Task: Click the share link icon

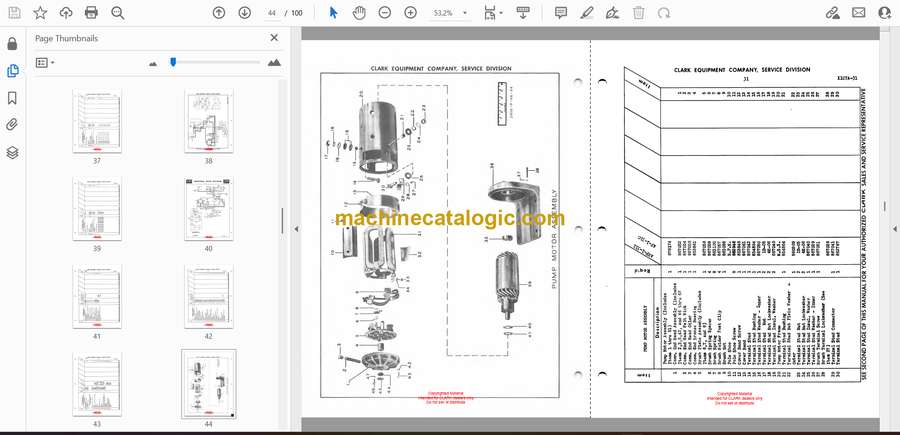Action: click(832, 13)
